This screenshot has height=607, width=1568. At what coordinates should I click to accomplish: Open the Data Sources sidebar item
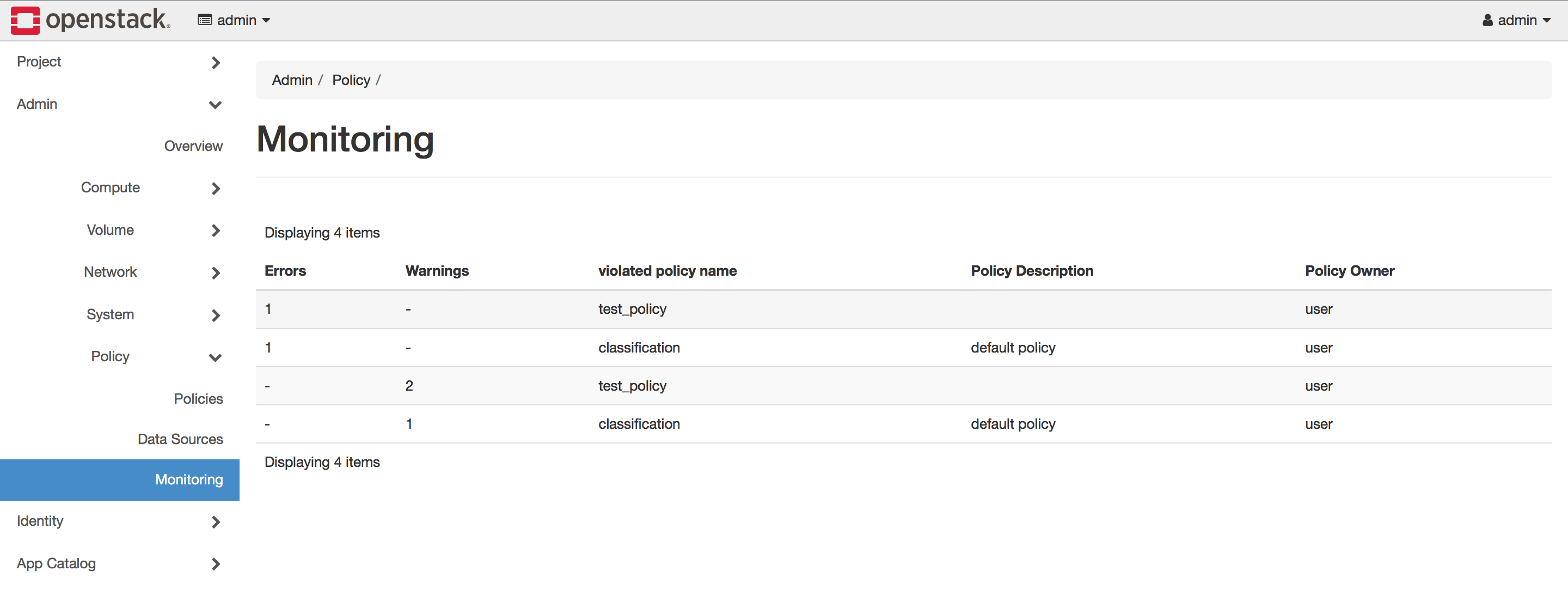click(x=180, y=439)
